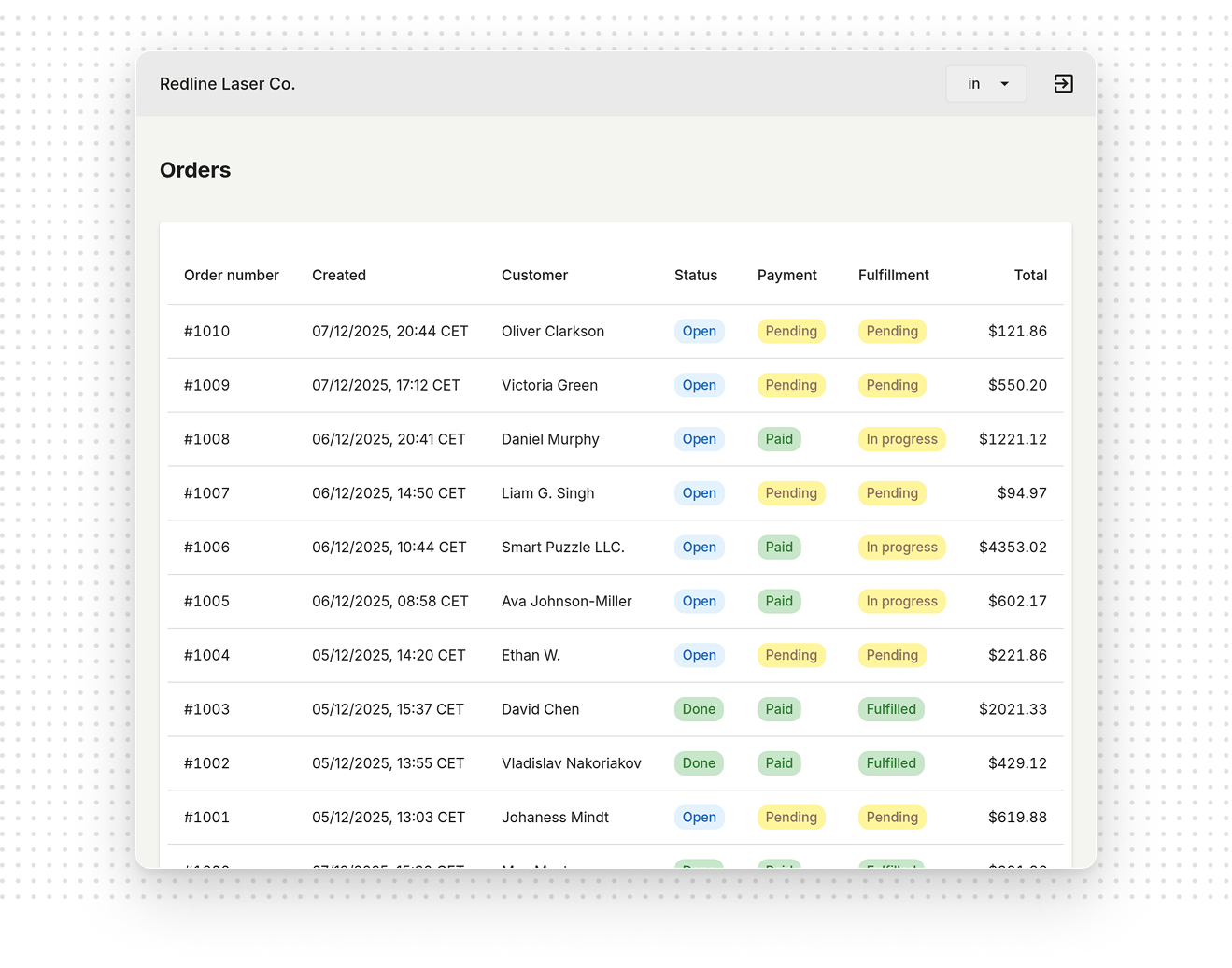The width and height of the screenshot is (1232, 968).
Task: Click the Created column header
Action: point(338,276)
